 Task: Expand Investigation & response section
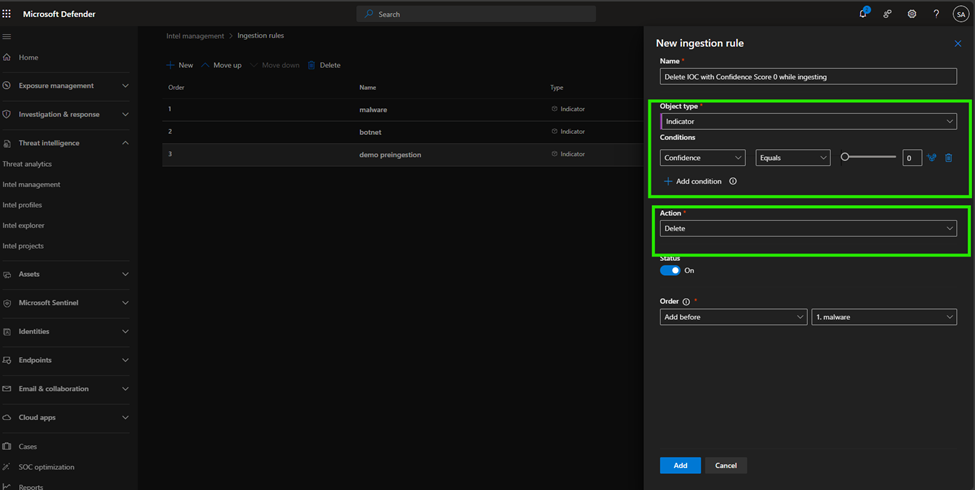pyautogui.click(x=125, y=114)
